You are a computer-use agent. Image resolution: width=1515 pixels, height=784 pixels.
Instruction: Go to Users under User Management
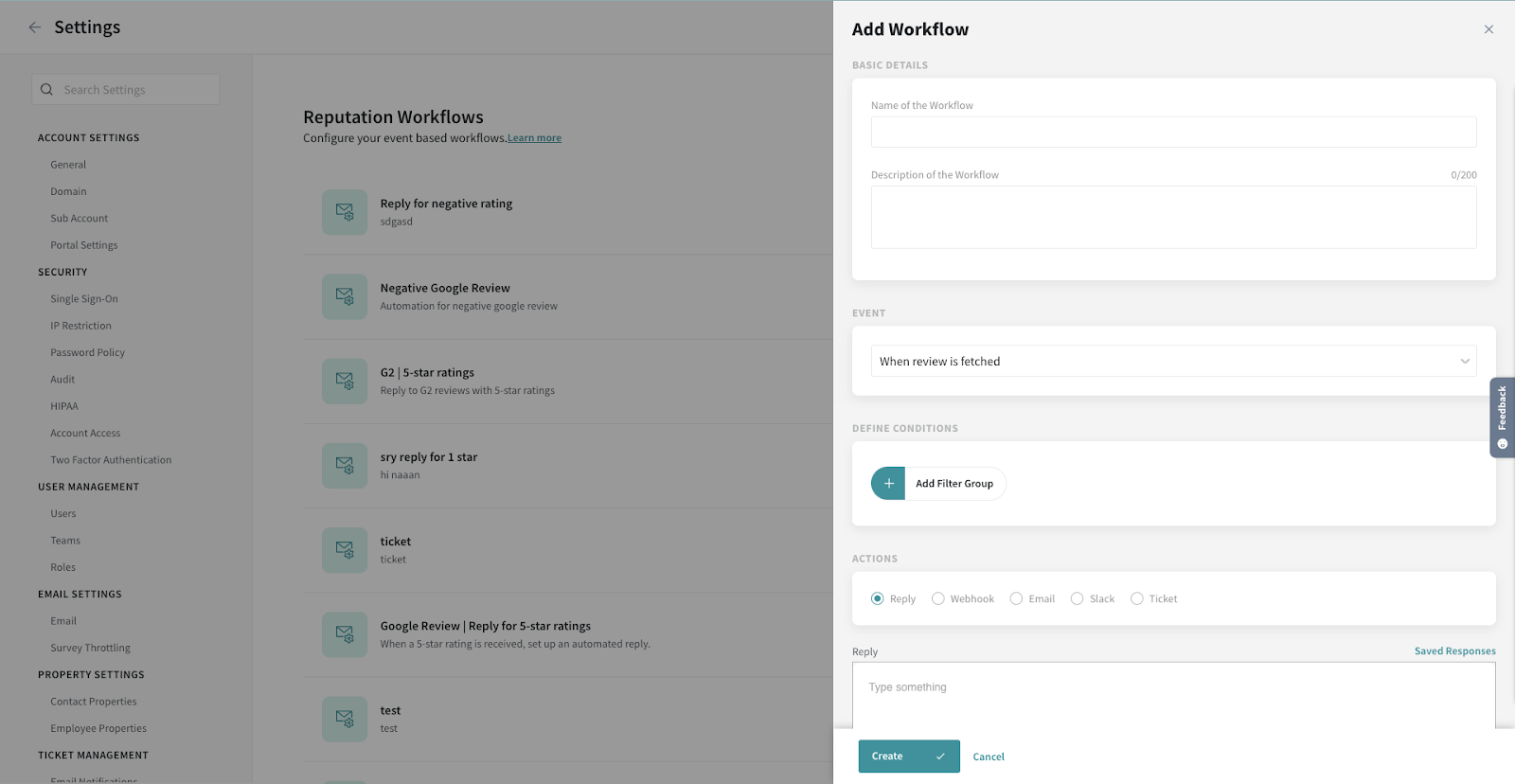click(x=63, y=514)
